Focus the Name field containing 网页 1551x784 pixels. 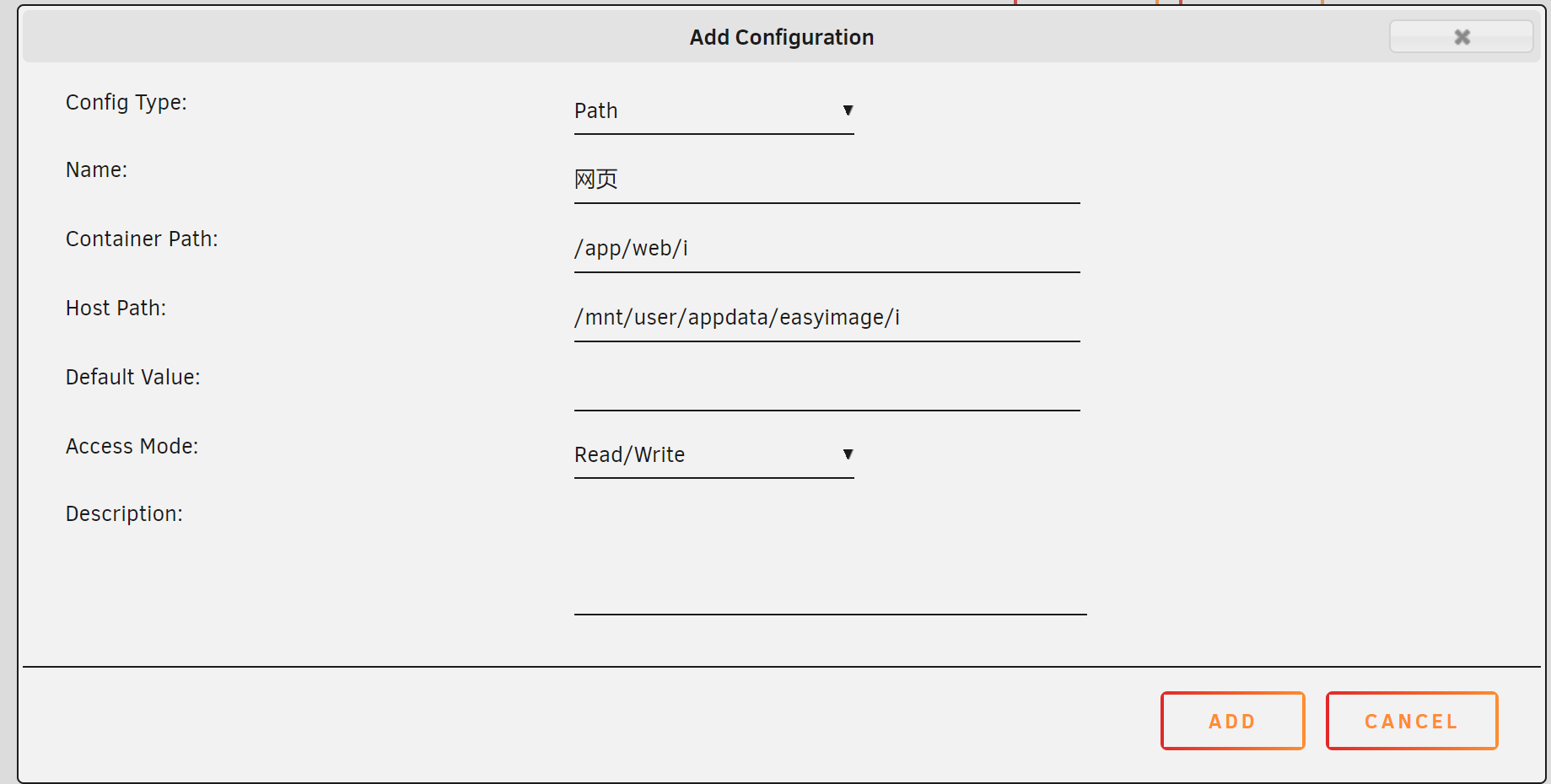click(827, 180)
